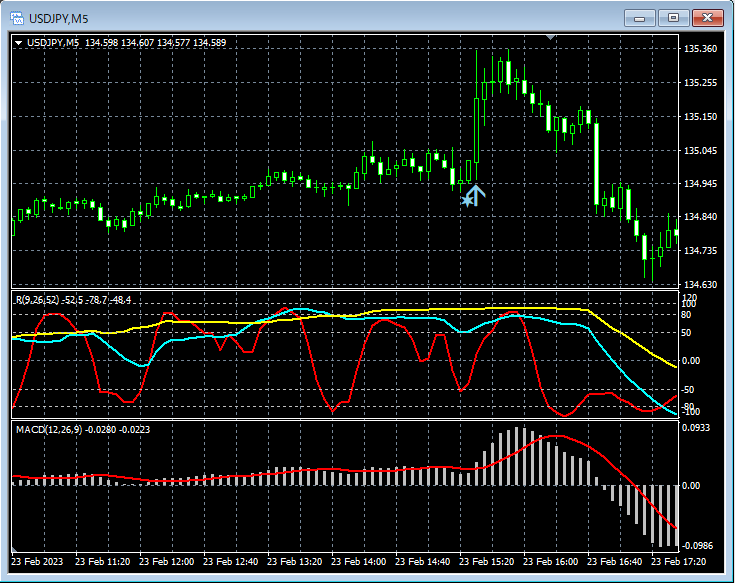Viewport: 736px width, 583px height.
Task: Click the blue up-arrow buy signal
Action: [476, 195]
